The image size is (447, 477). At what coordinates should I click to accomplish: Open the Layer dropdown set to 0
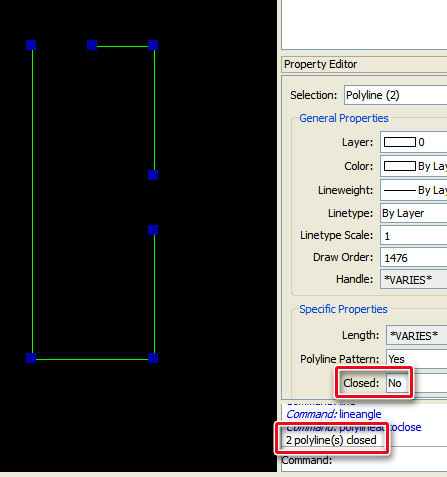point(414,142)
